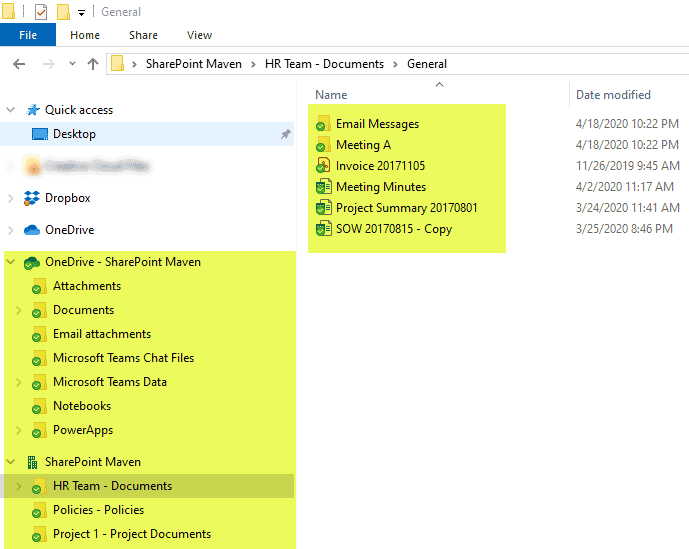Viewport: 689px width, 549px height.
Task: Open dropdown chevron before SharePoint Maven breadcrumb
Action: click(134, 64)
